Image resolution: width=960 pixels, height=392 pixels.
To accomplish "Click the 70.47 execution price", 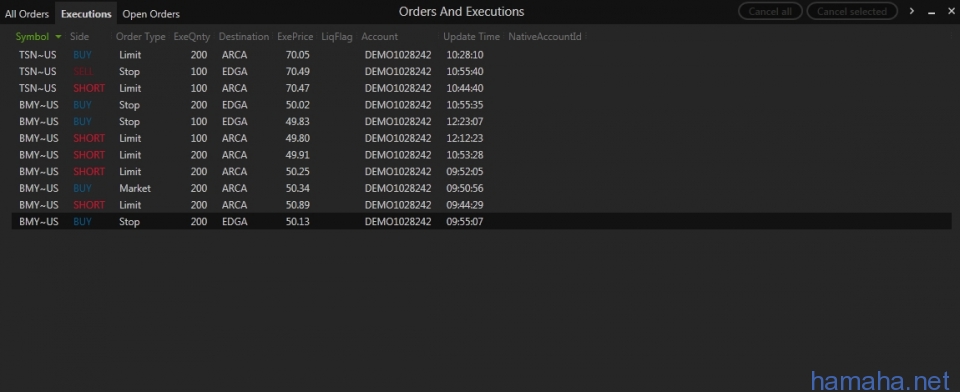I will pos(298,88).
